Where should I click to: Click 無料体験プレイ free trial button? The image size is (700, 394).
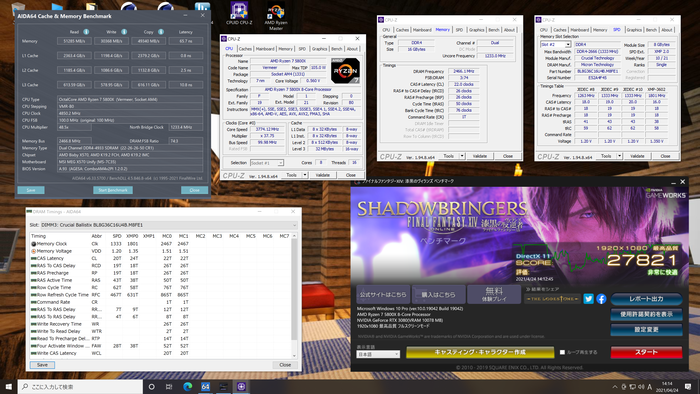[x=494, y=294]
